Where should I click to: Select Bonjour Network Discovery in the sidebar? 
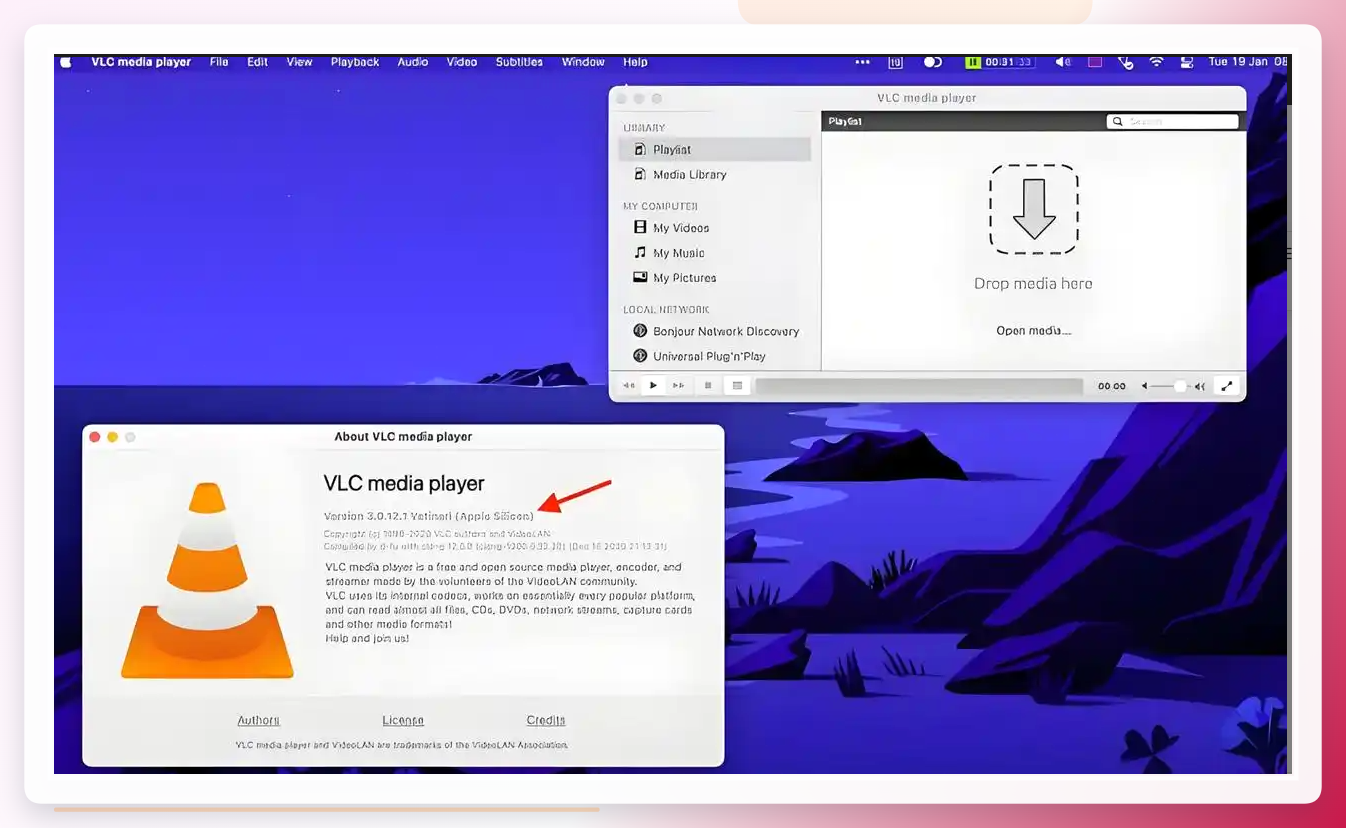715,331
